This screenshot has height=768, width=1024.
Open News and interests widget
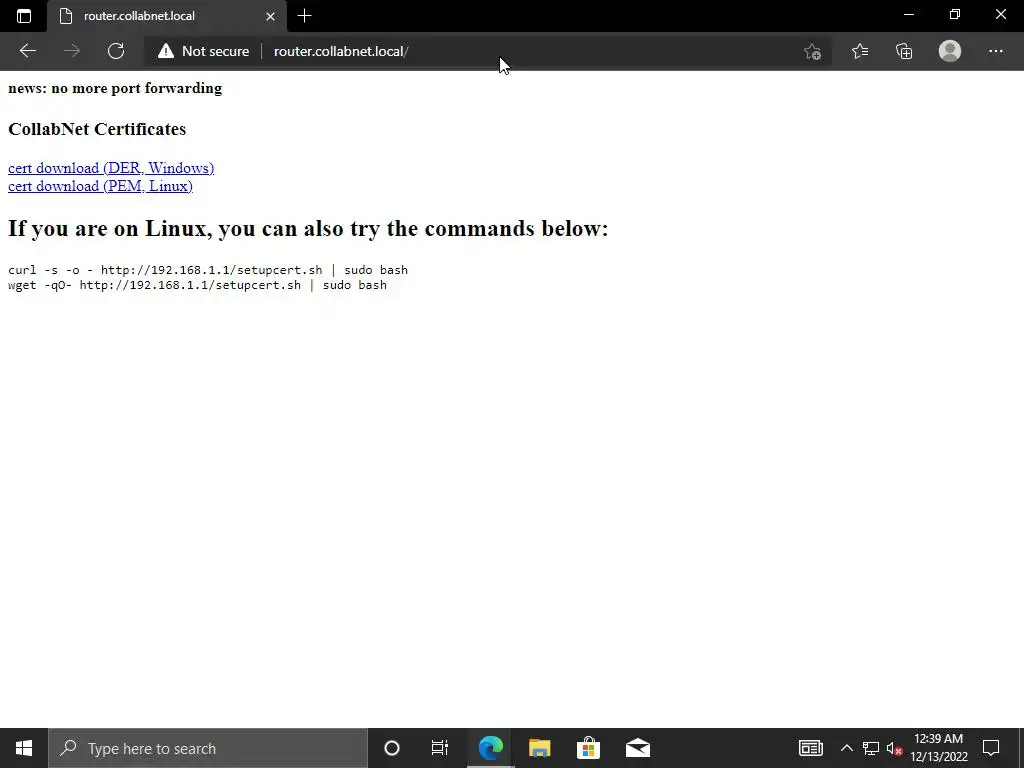[x=810, y=748]
